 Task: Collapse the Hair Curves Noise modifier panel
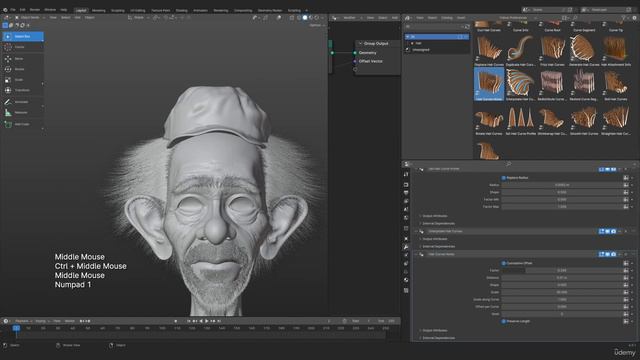pyautogui.click(x=417, y=254)
